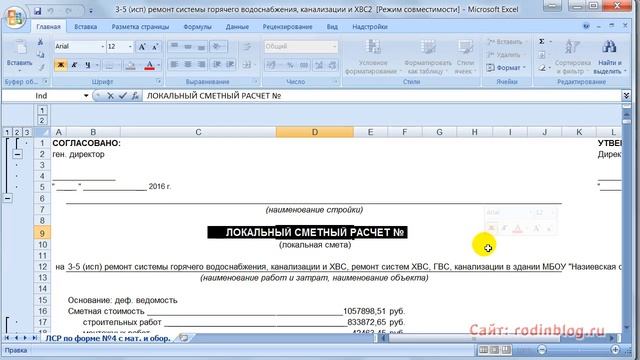Click Delete cells (Удалить) button

504,55
